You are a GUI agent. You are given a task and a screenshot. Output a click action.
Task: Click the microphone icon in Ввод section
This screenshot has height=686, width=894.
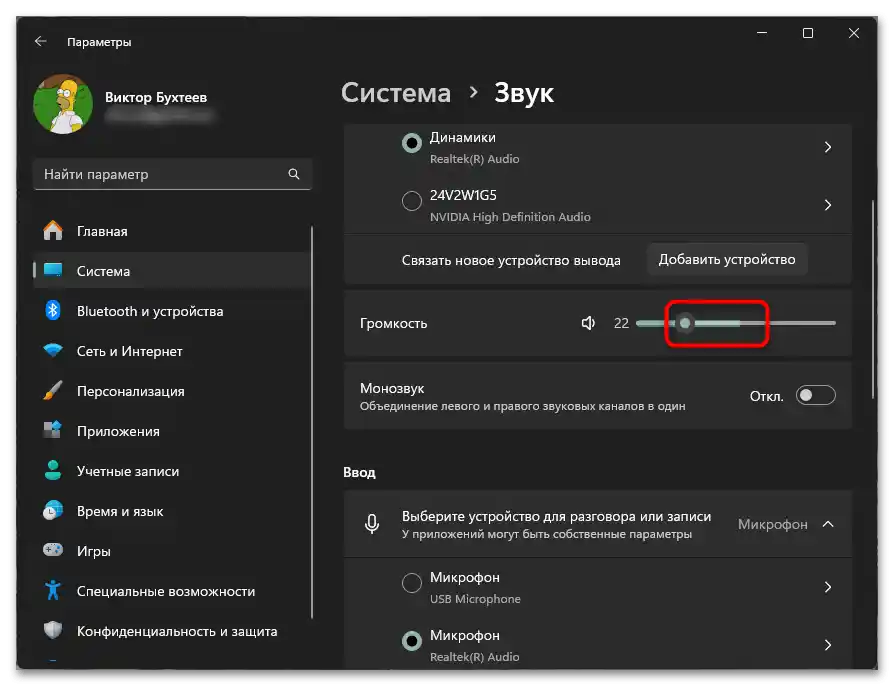point(370,524)
